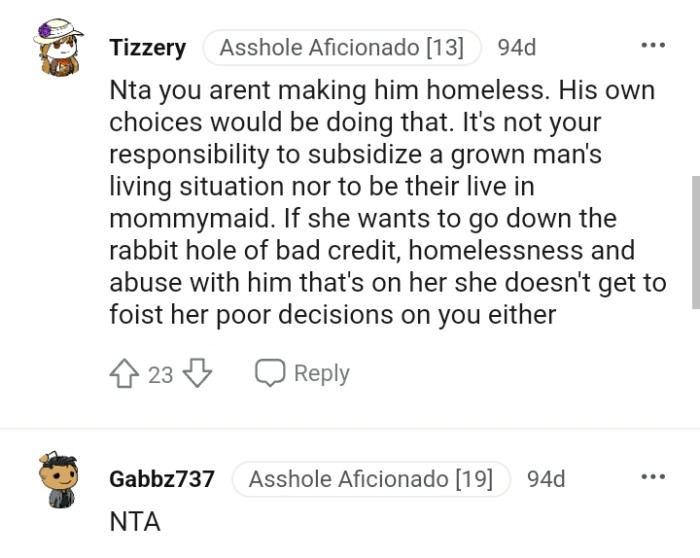Viewport: 700px width, 558px height.
Task: Click the page scrollbar thumb
Action: tap(695, 243)
